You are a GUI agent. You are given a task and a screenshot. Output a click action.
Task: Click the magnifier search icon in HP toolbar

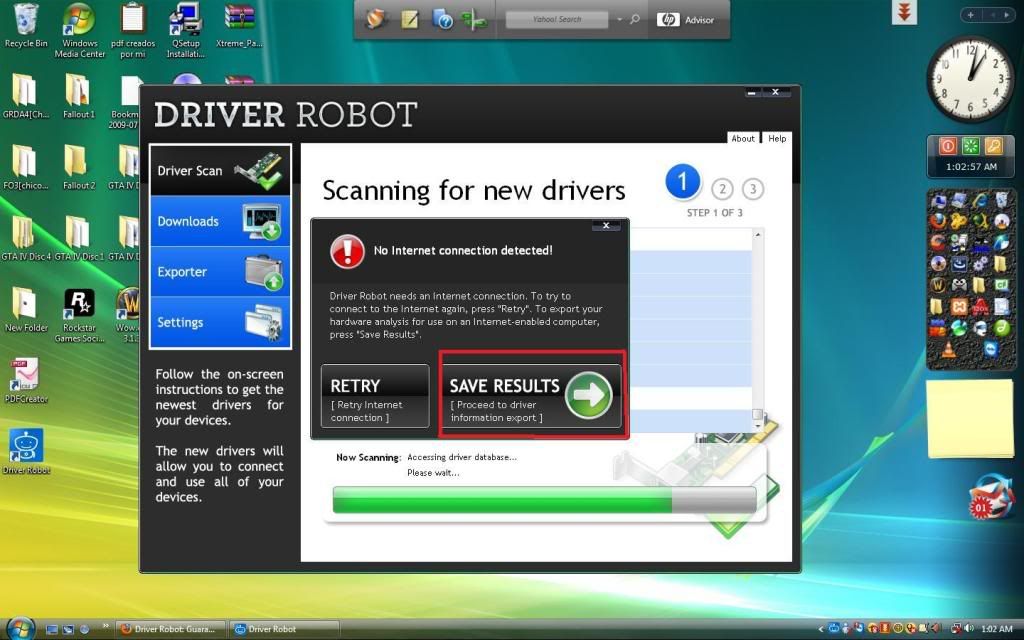pos(635,20)
